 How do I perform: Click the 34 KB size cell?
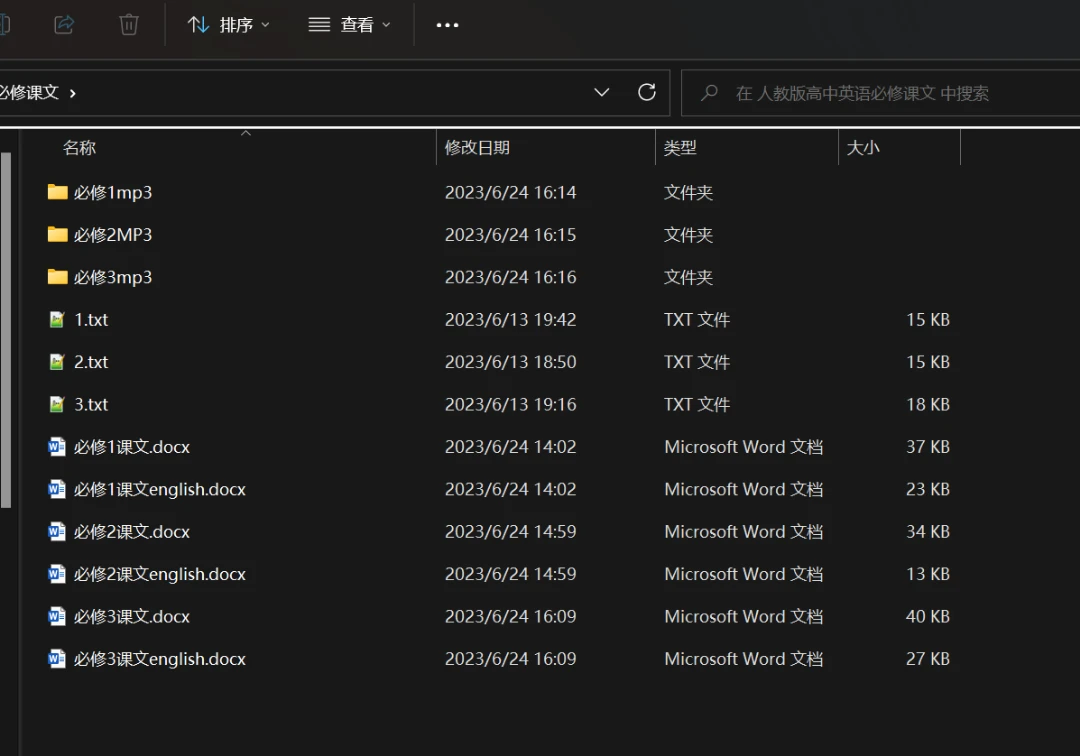pyautogui.click(x=928, y=532)
